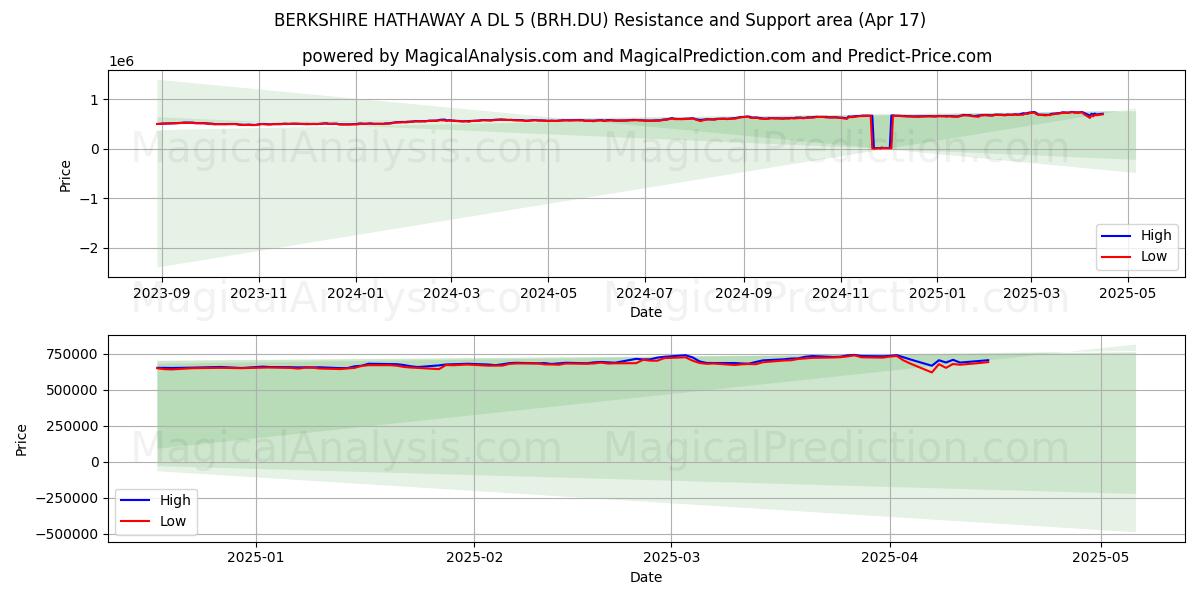Screen dimensions: 1200x600
Task: Click the '2024-09' x-axis label in the top chart
Action: point(743,293)
